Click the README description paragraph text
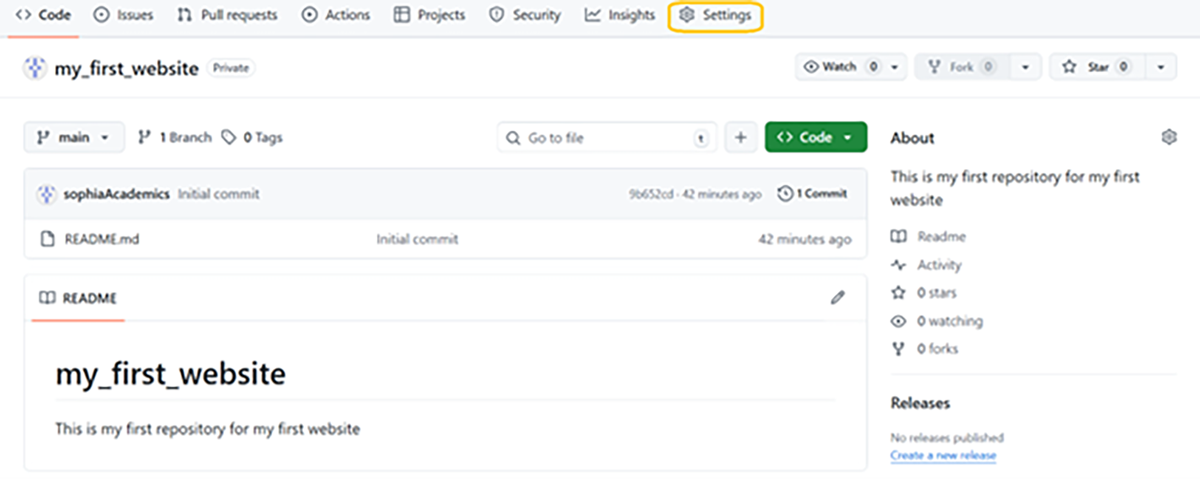This screenshot has height=479, width=1200. pyautogui.click(x=207, y=429)
